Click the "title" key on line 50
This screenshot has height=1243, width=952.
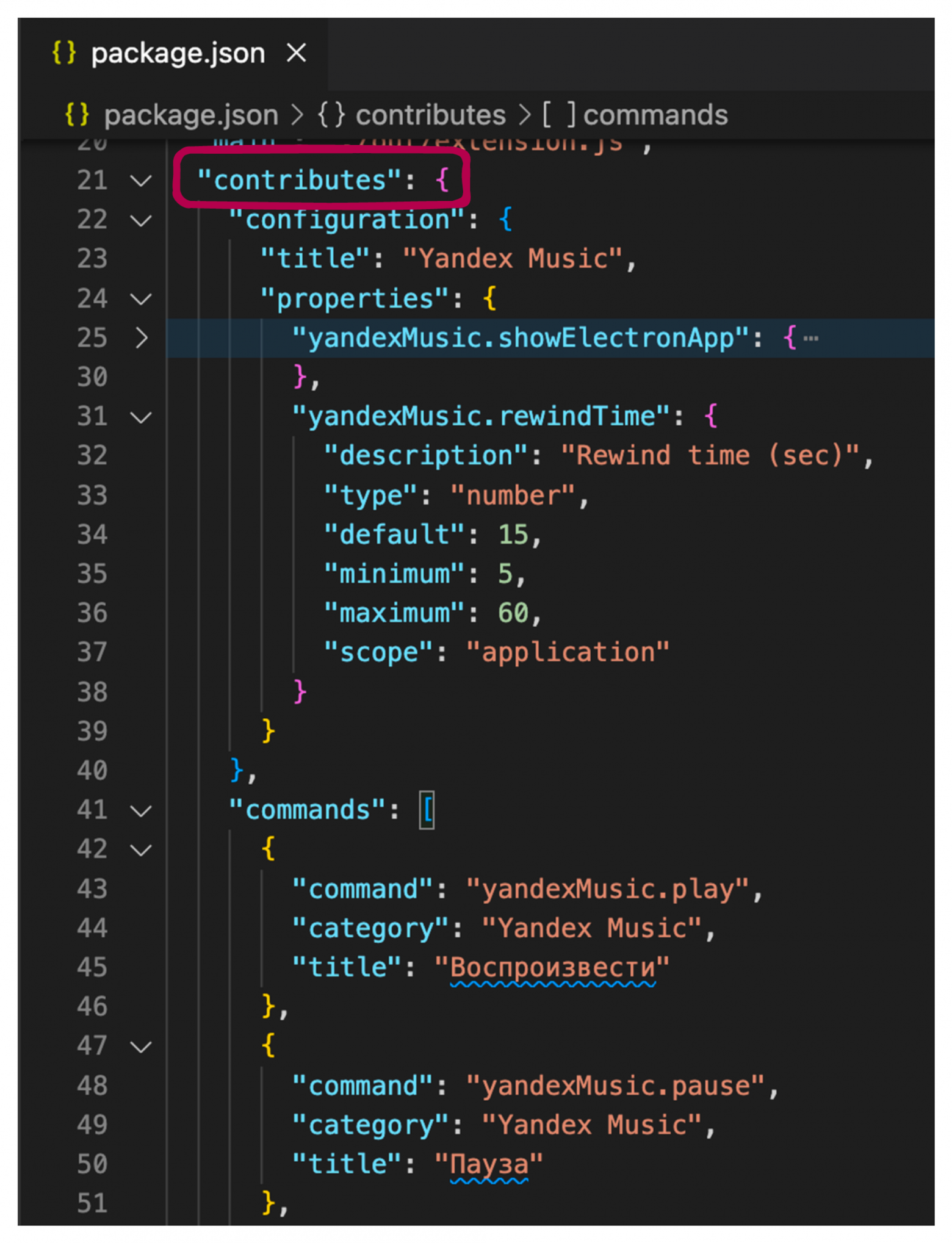click(x=347, y=1164)
